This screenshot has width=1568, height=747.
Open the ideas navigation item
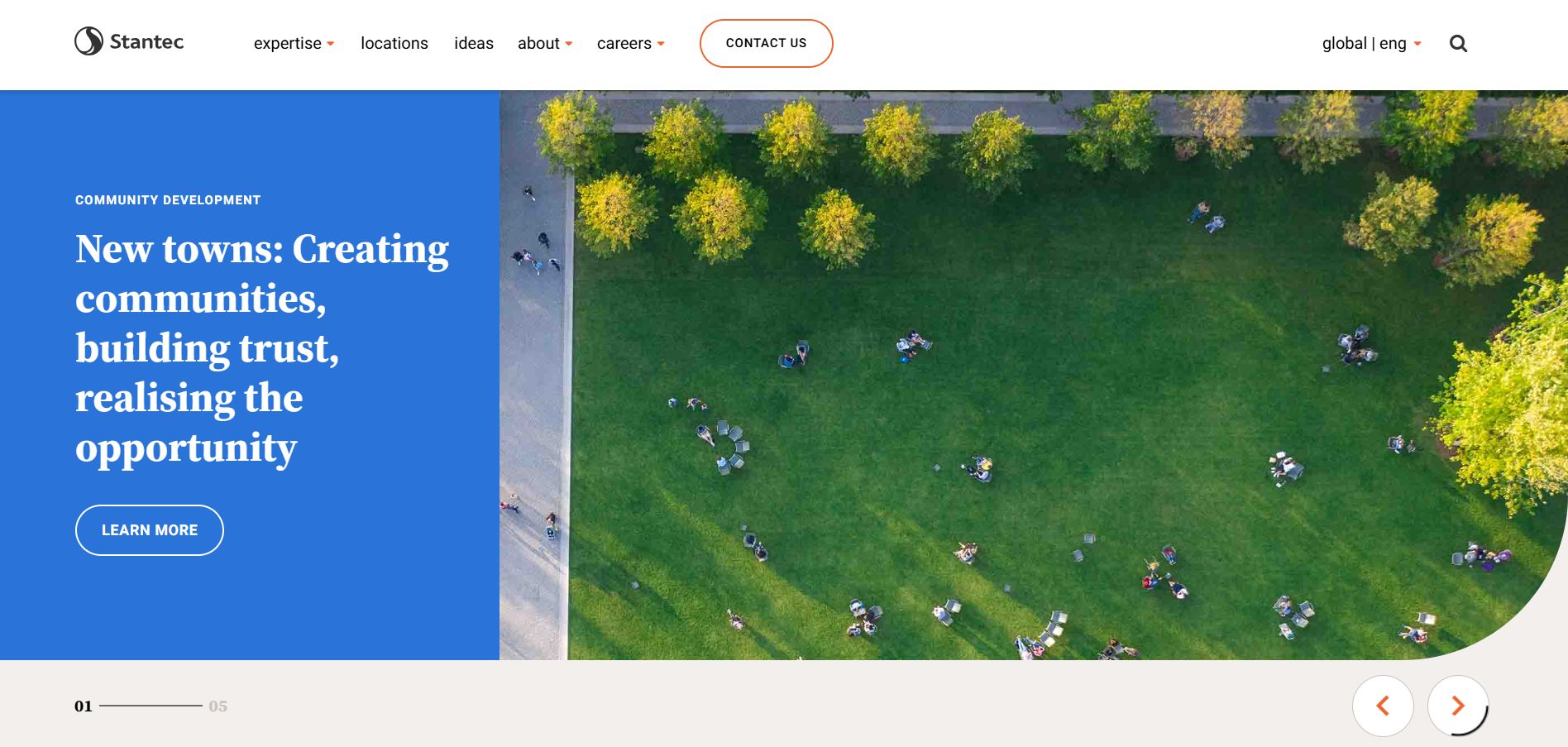pyautogui.click(x=473, y=43)
